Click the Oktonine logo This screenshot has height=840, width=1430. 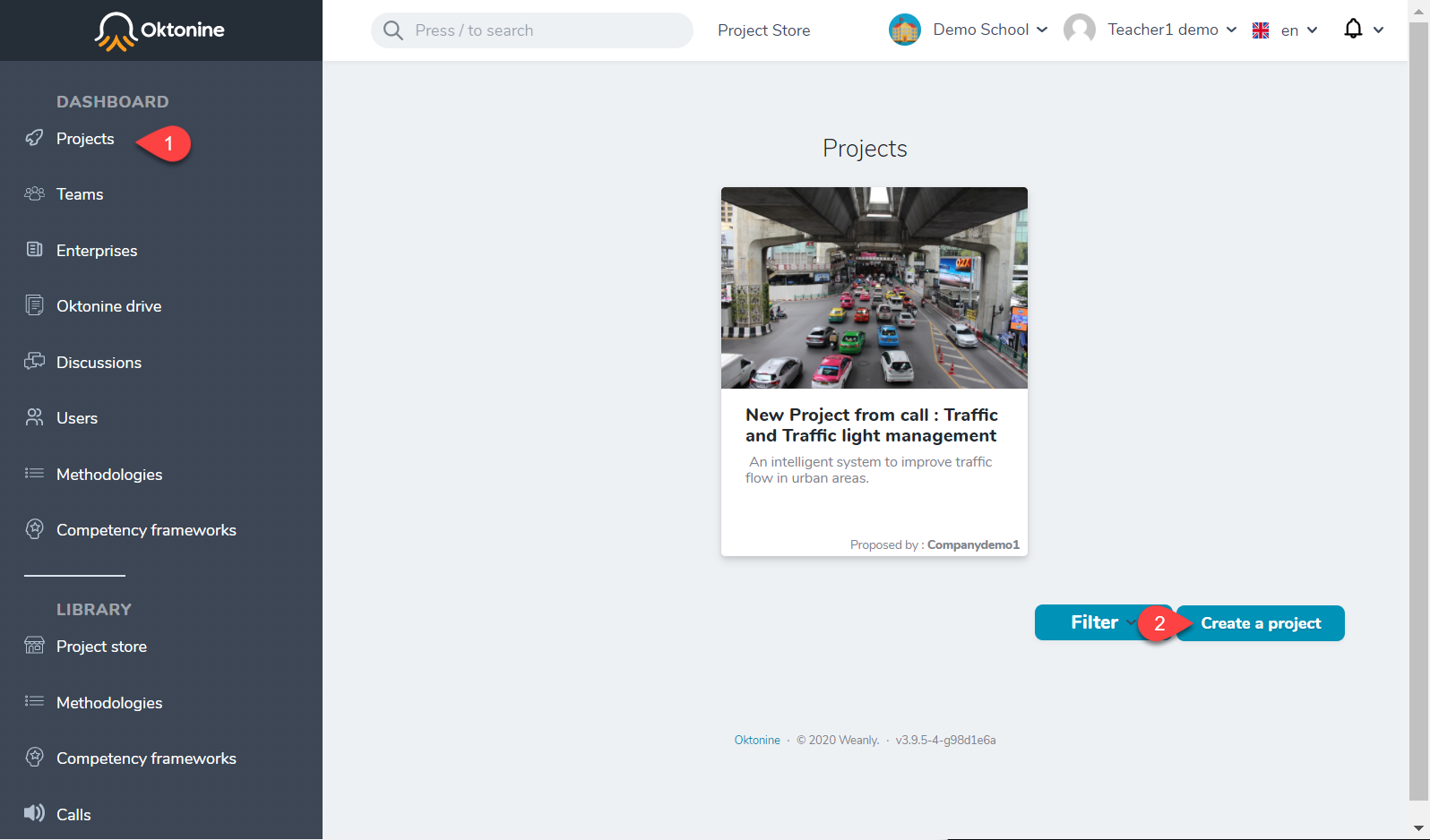tap(159, 30)
